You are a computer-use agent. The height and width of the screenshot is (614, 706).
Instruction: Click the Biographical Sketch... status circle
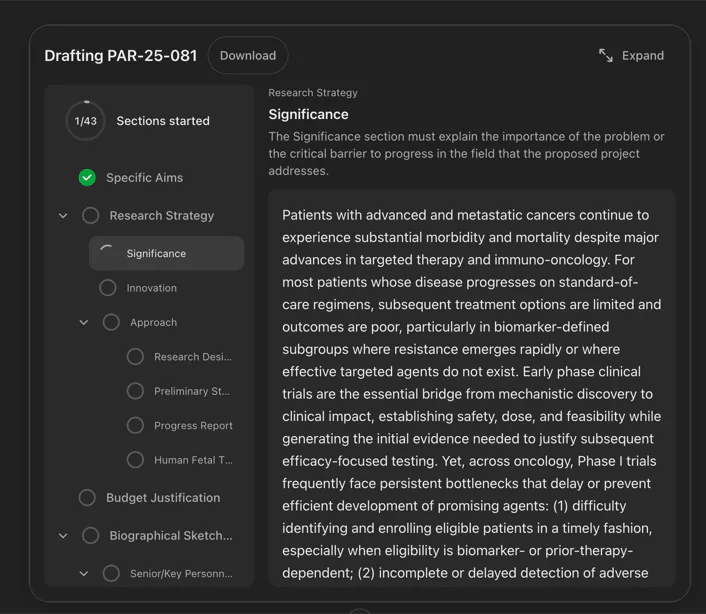tap(91, 535)
